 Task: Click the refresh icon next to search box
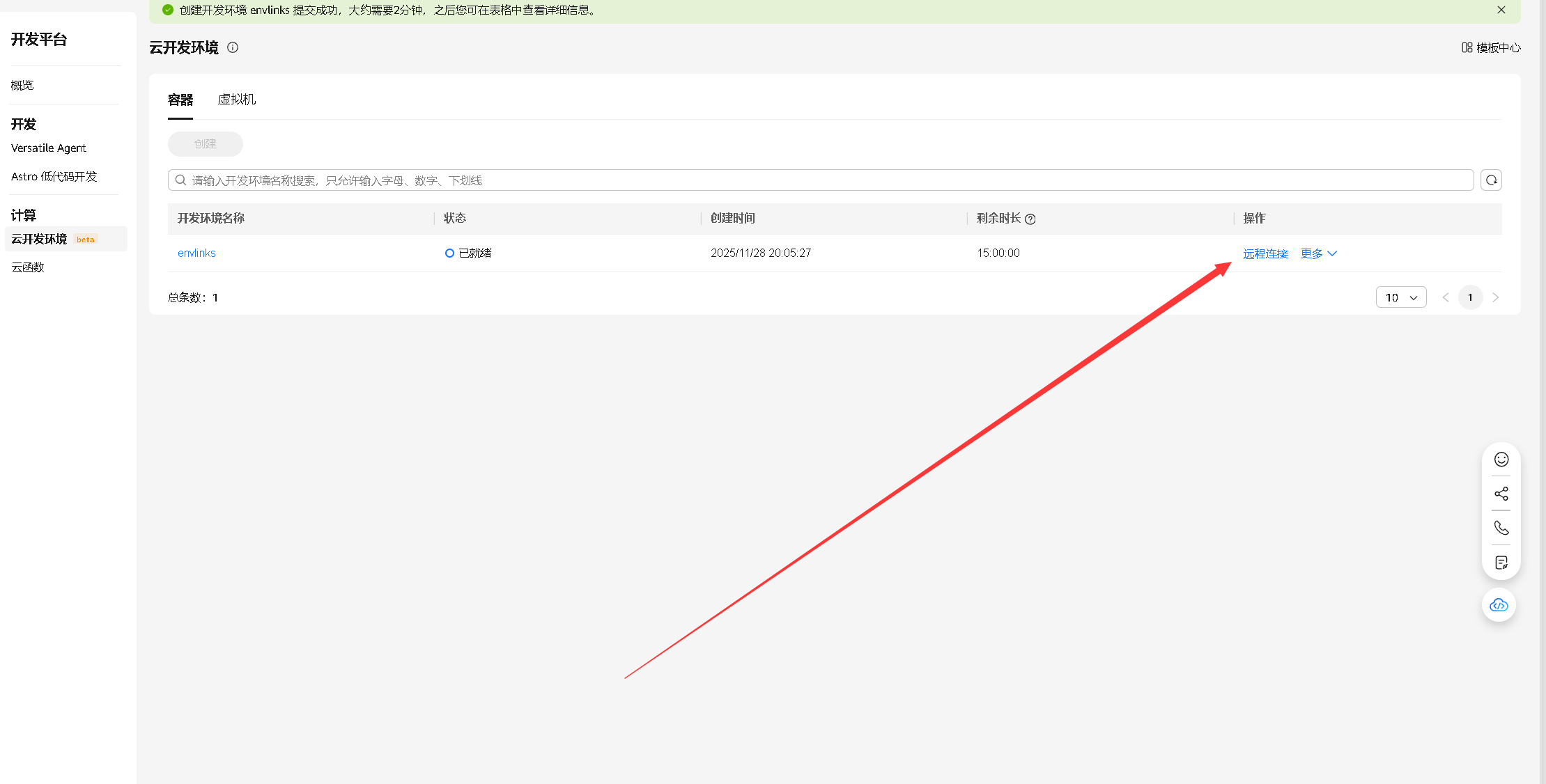[x=1491, y=180]
